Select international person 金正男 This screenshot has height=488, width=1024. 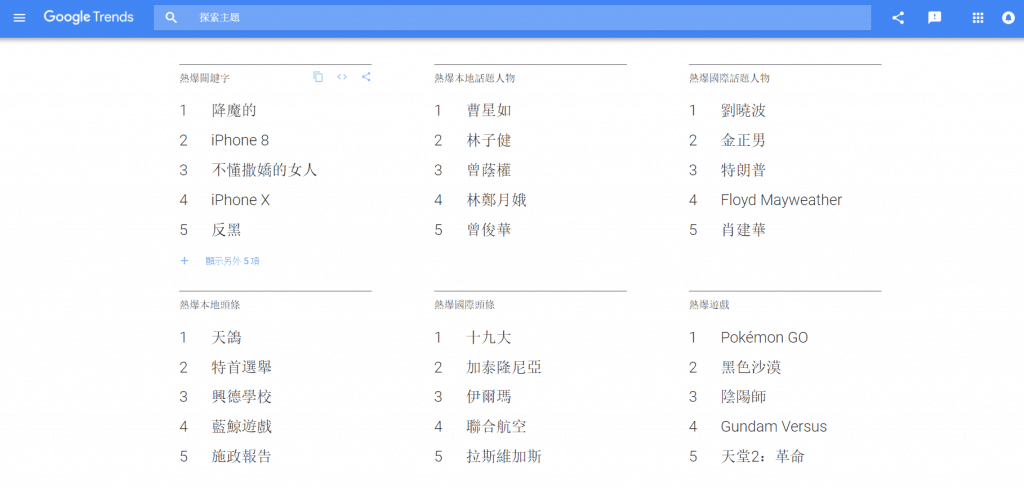pos(743,140)
